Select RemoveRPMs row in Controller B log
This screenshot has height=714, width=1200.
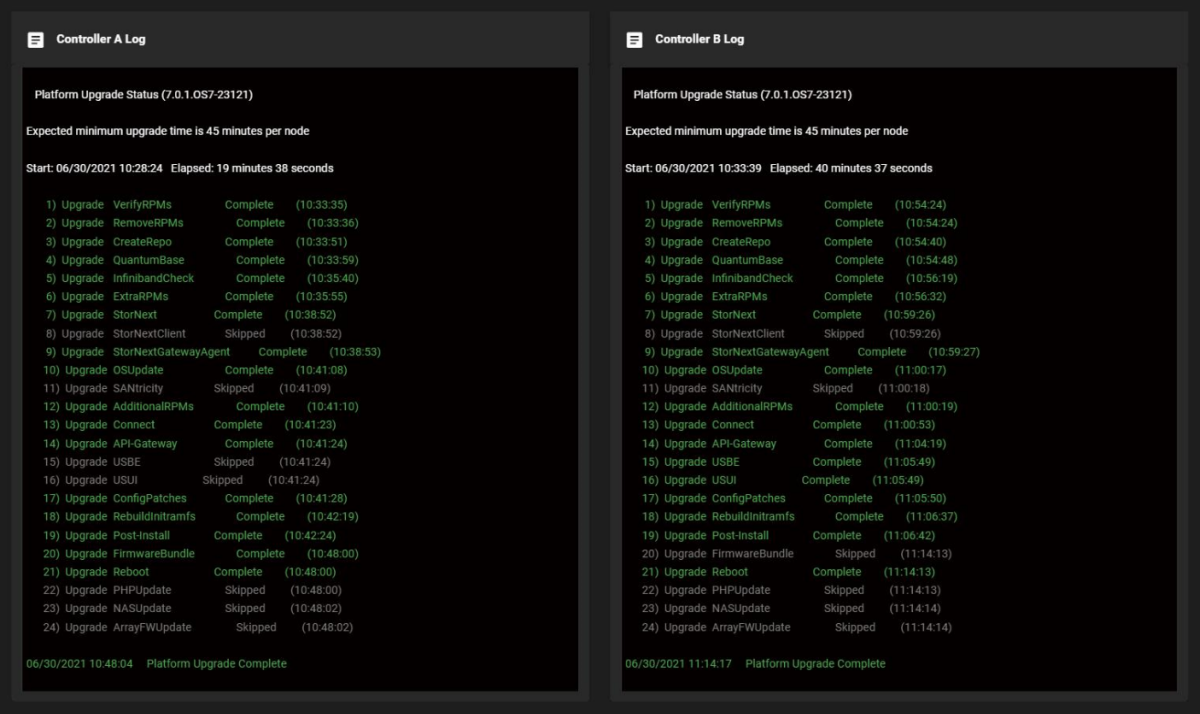click(x=801, y=223)
